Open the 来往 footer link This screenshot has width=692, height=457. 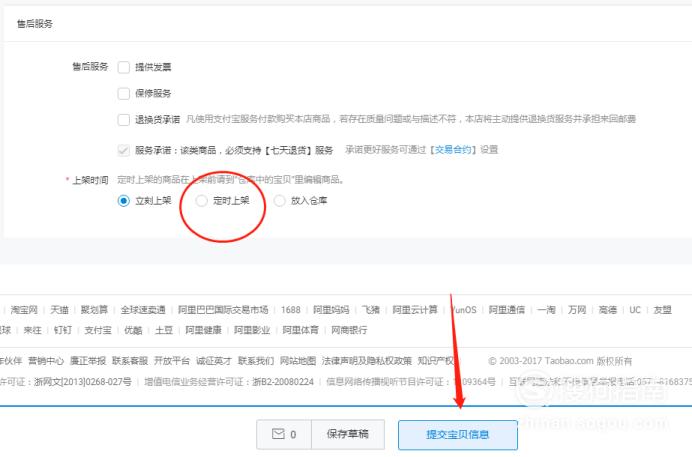click(33, 330)
